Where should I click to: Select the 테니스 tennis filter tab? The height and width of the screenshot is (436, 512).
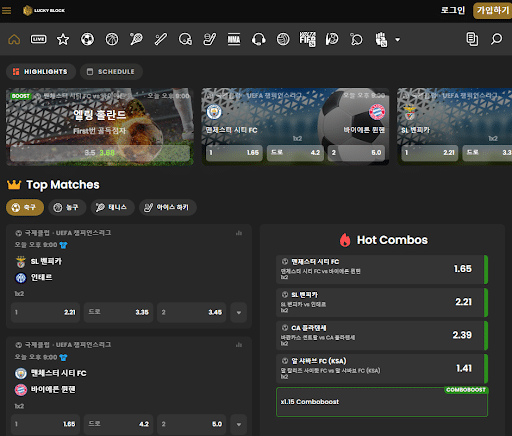pyautogui.click(x=113, y=207)
